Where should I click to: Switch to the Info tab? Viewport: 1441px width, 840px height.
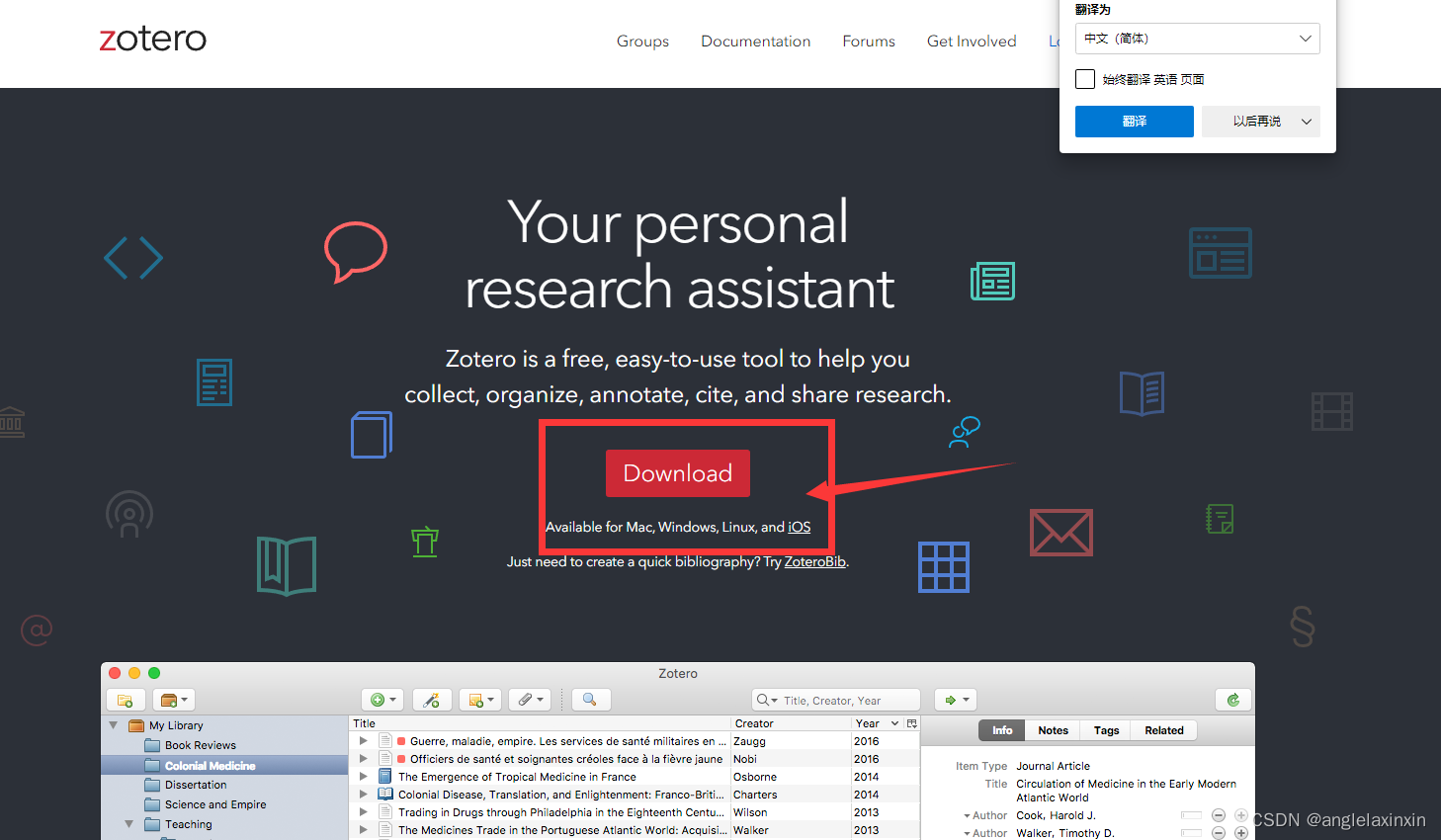[1002, 730]
